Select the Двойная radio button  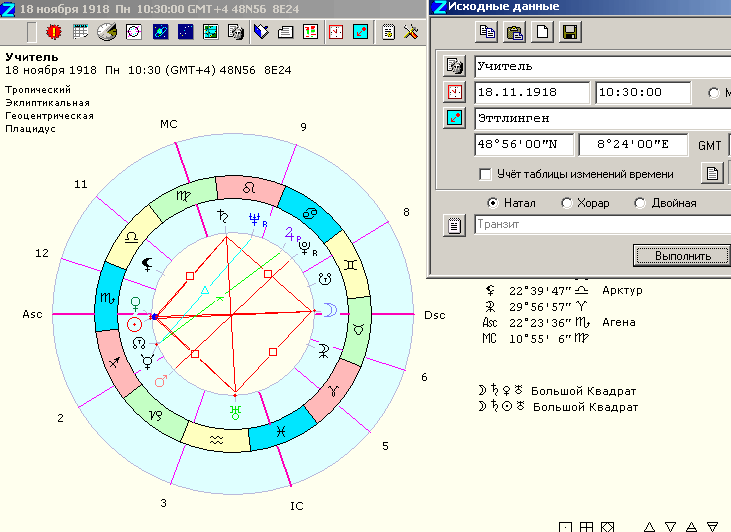tap(640, 203)
